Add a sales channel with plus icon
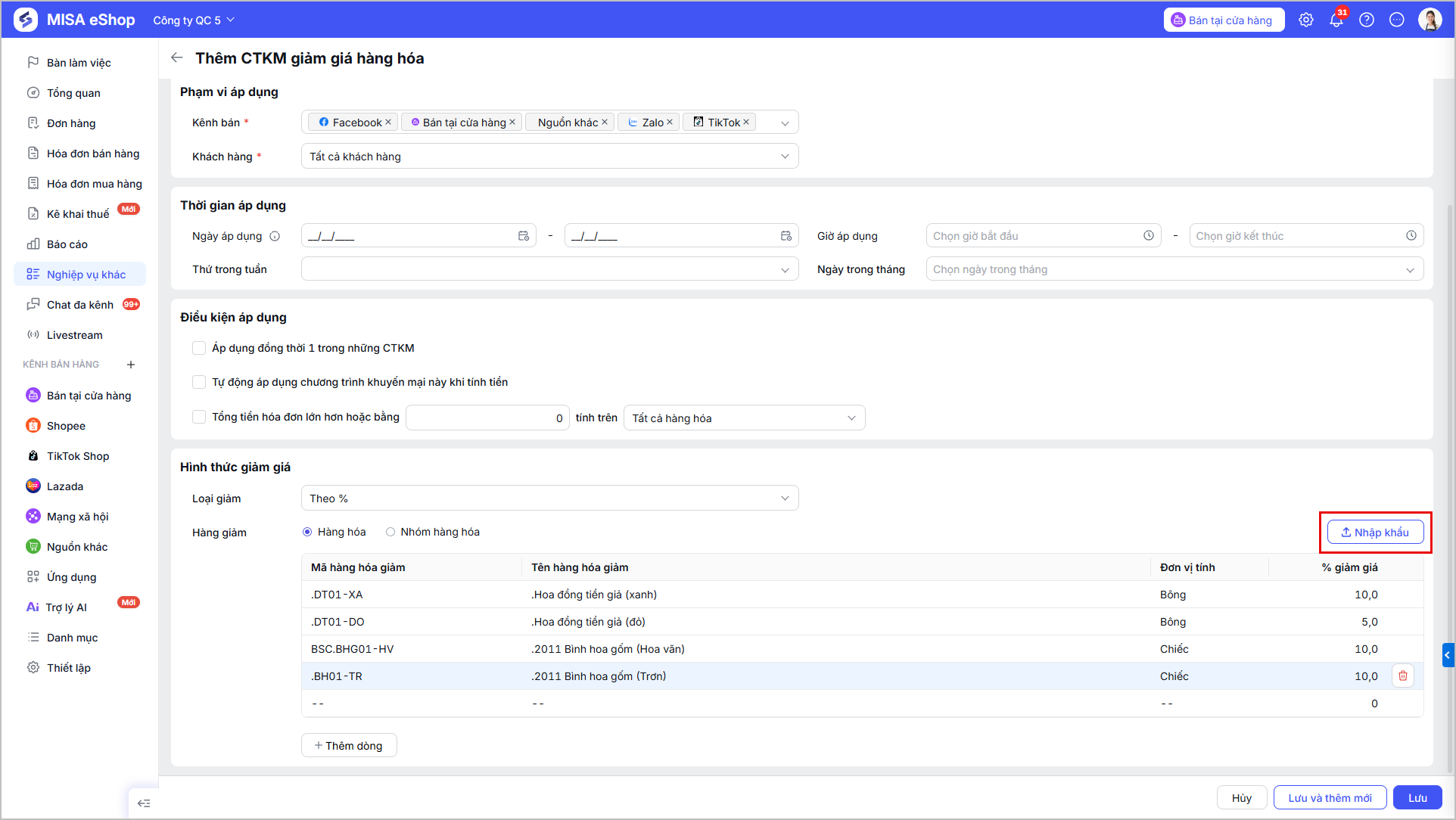 tap(131, 365)
